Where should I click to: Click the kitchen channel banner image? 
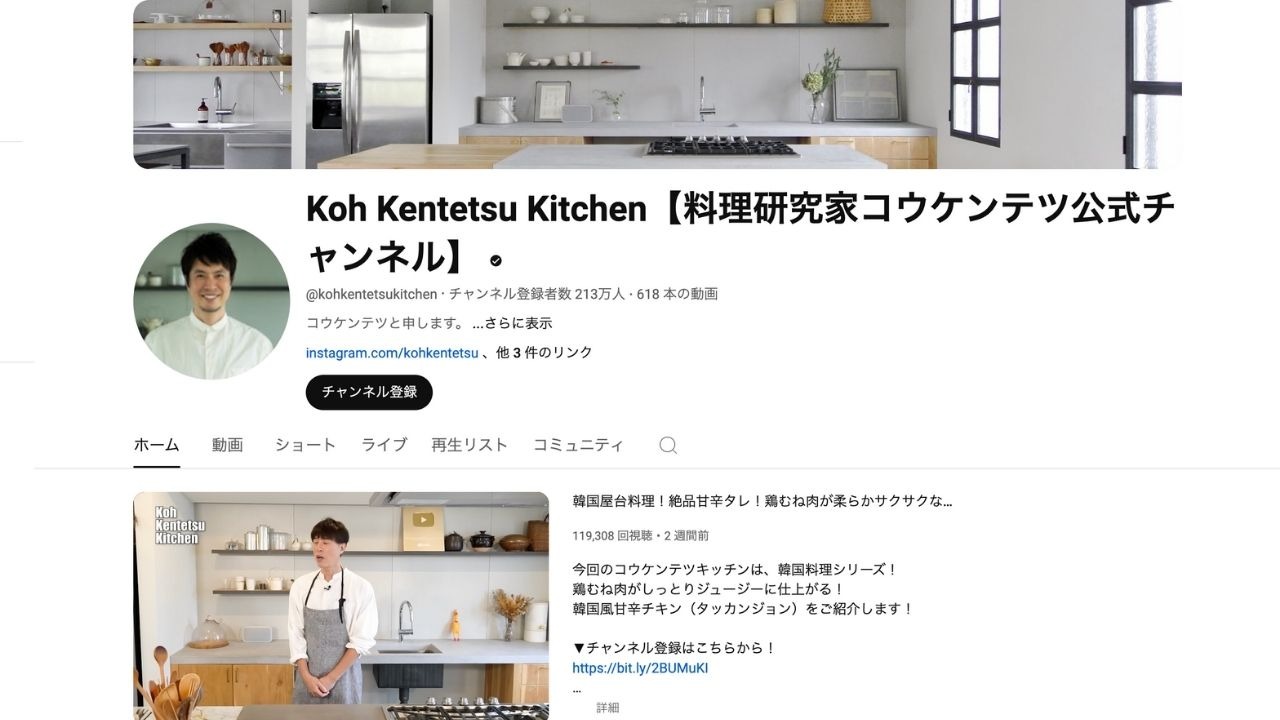[657, 84]
